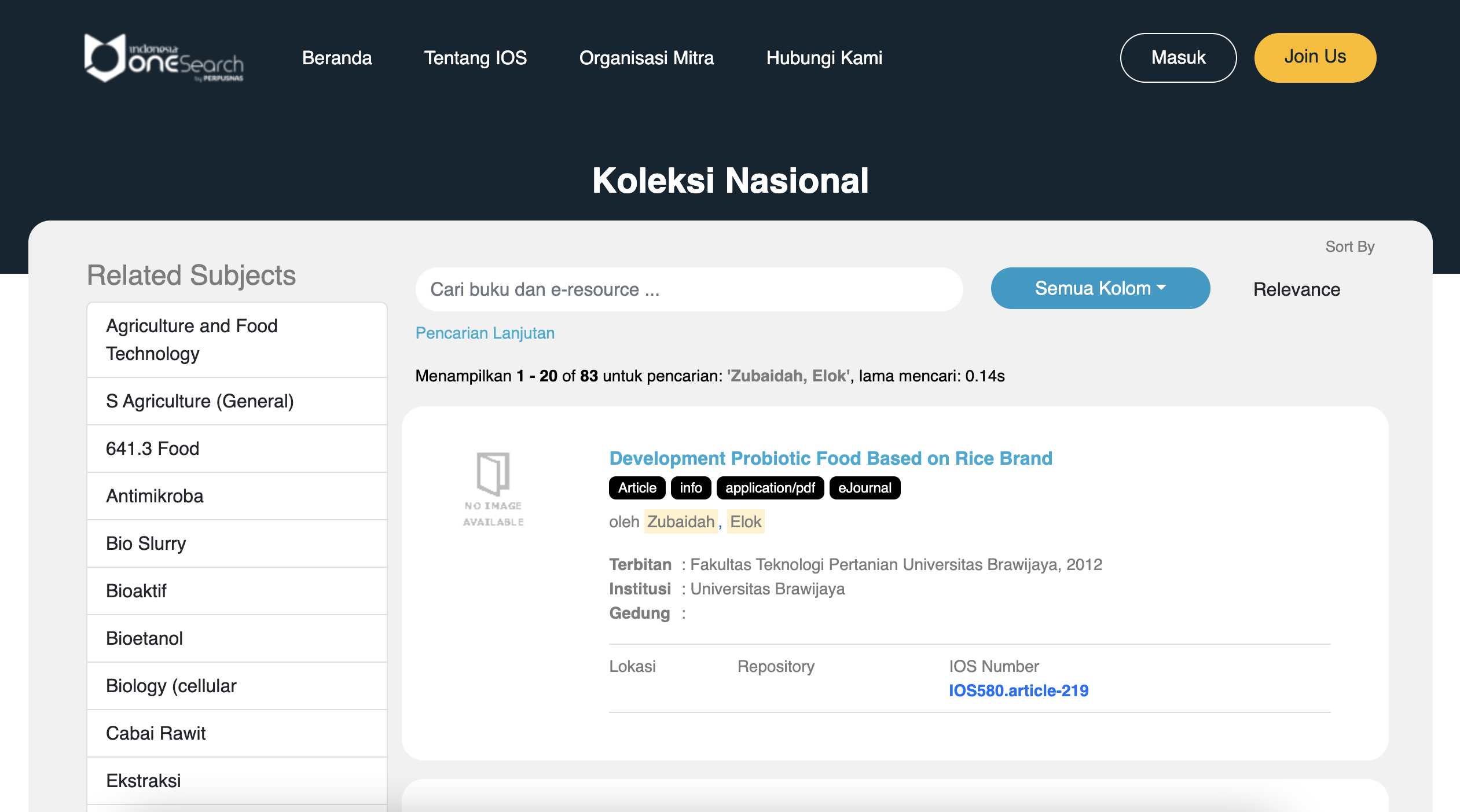This screenshot has height=812, width=1460.
Task: Click the yellow Join Us button
Action: pyautogui.click(x=1315, y=57)
